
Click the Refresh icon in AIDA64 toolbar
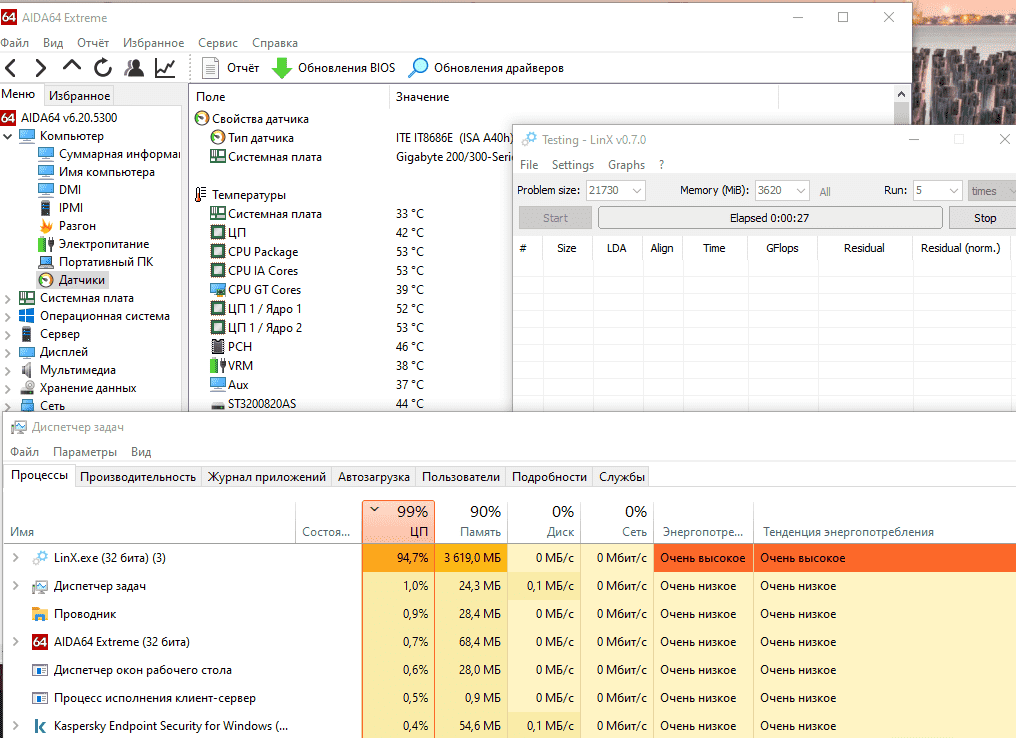103,68
